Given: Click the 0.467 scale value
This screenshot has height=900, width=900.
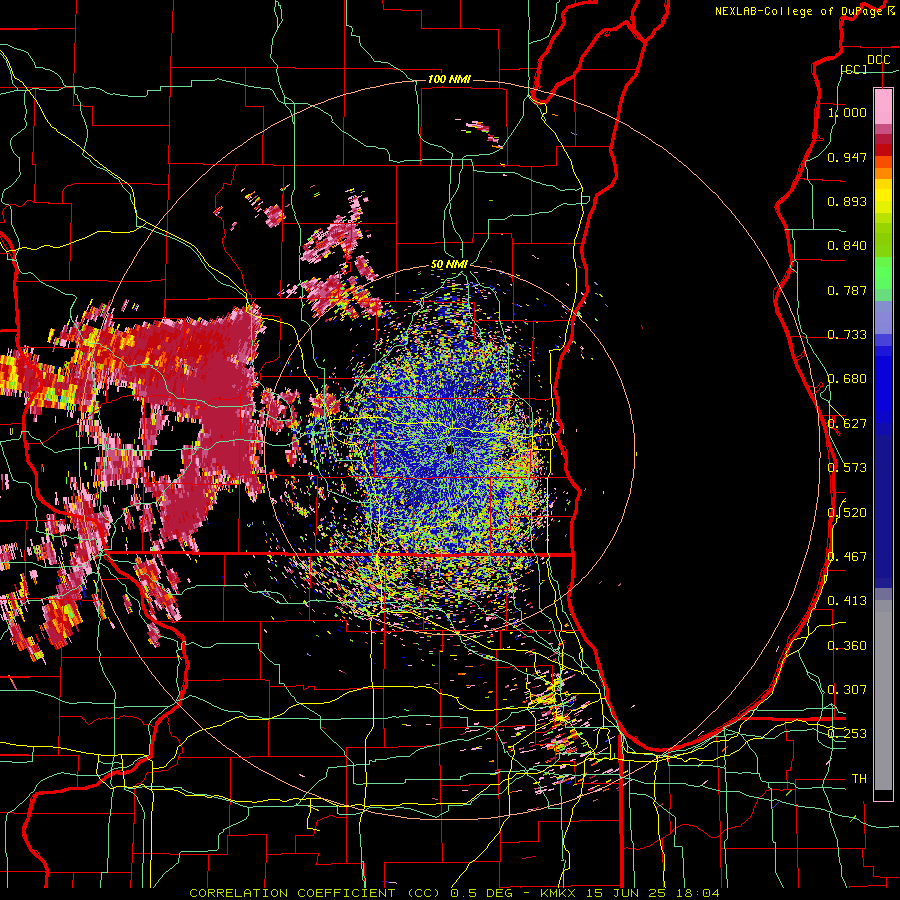Looking at the screenshot, I should pos(847,557).
